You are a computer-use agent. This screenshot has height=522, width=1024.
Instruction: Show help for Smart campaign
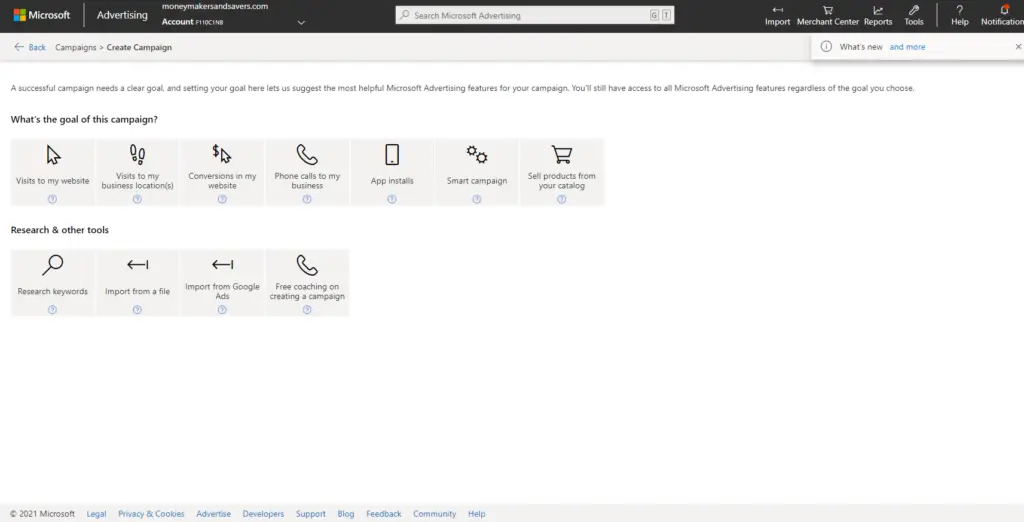[477, 199]
